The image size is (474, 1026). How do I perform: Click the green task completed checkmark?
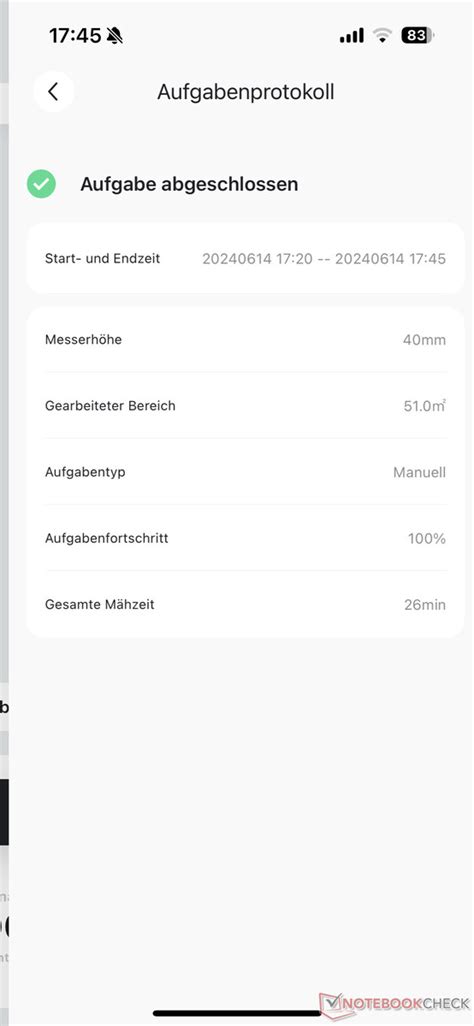point(41,185)
